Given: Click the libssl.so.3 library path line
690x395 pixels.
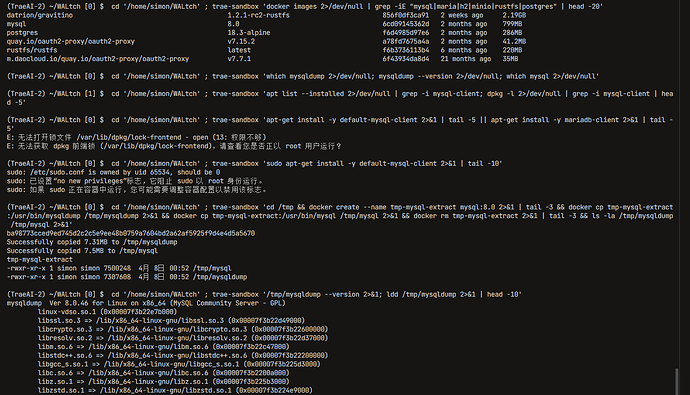Looking at the screenshot, I should 171,321.
